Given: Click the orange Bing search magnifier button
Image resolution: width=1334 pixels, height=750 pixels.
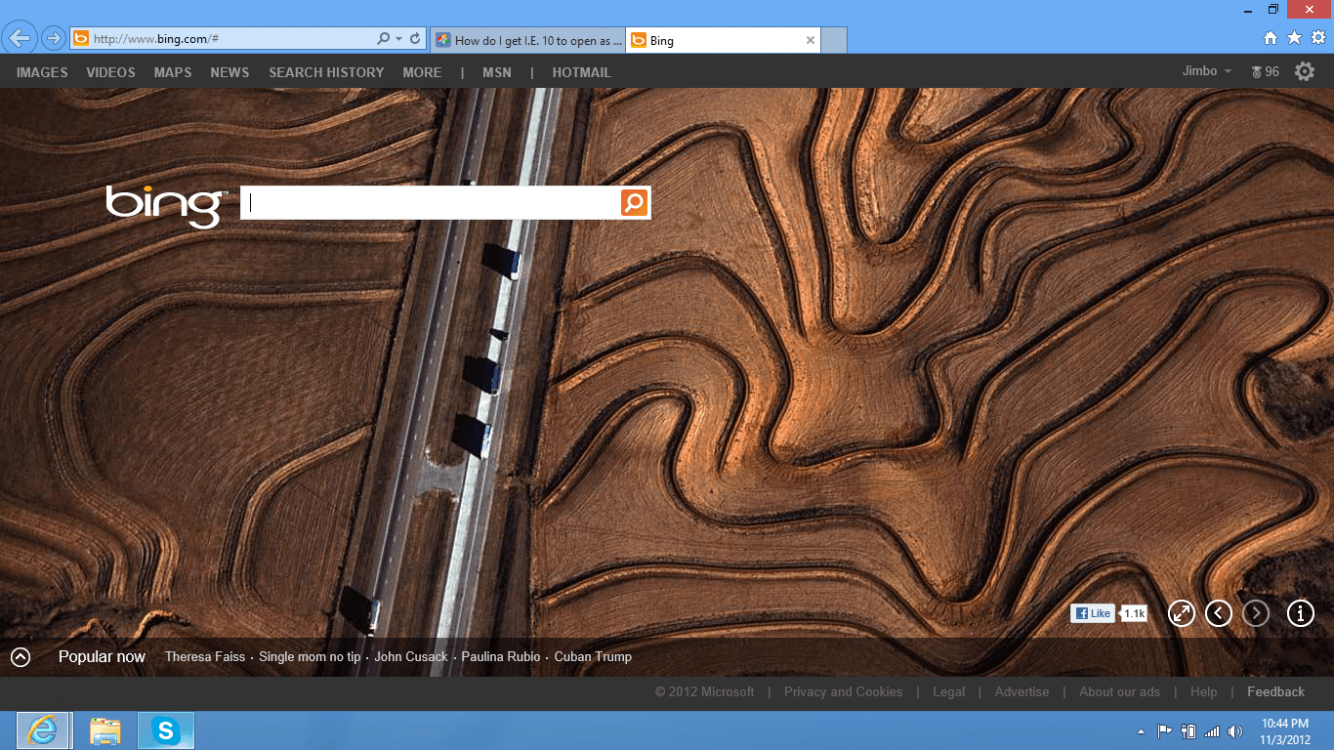Looking at the screenshot, I should pos(634,203).
